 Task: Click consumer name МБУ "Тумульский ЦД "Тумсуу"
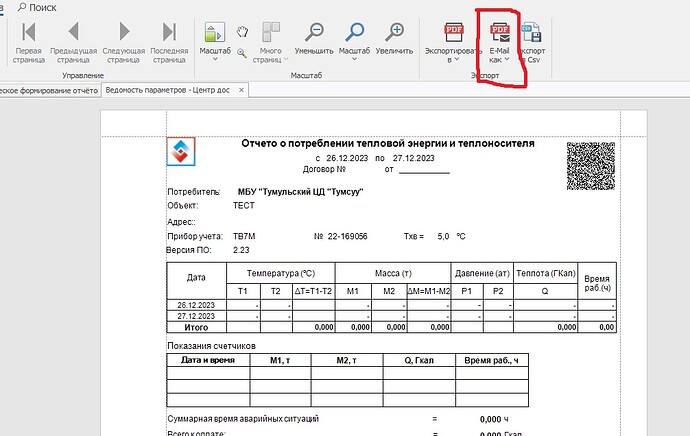301,192
